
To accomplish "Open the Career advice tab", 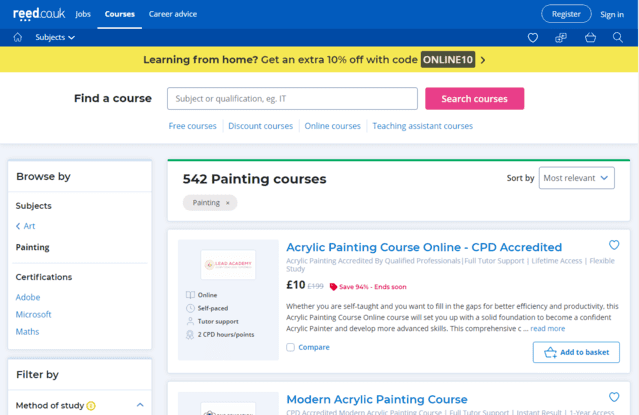I will 173,14.
